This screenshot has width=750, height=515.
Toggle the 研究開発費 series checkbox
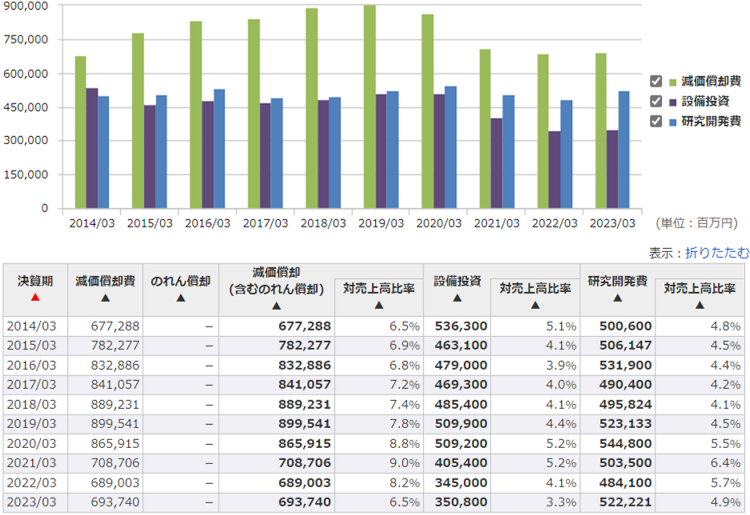click(656, 121)
